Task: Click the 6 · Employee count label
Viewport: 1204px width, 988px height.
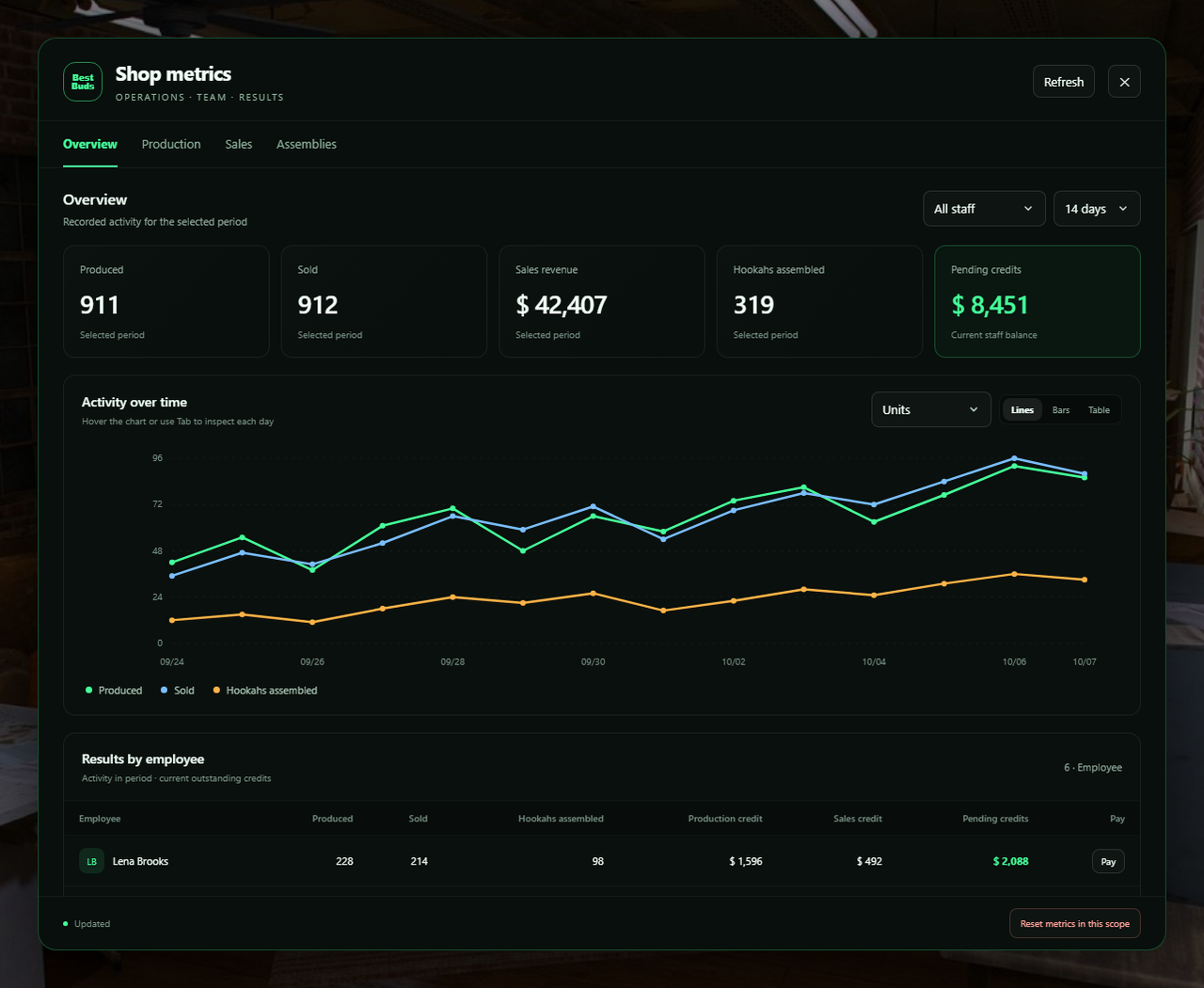Action: click(x=1093, y=768)
